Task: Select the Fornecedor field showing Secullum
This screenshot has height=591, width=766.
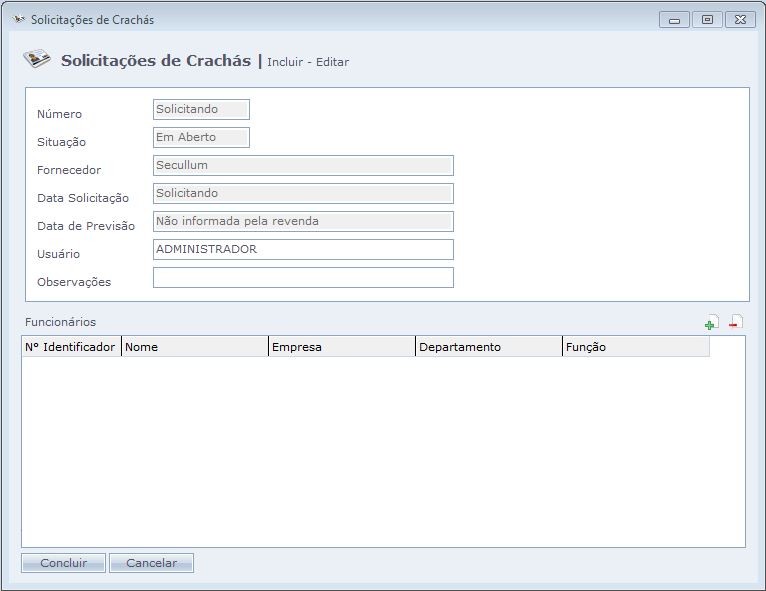Action: (x=303, y=166)
